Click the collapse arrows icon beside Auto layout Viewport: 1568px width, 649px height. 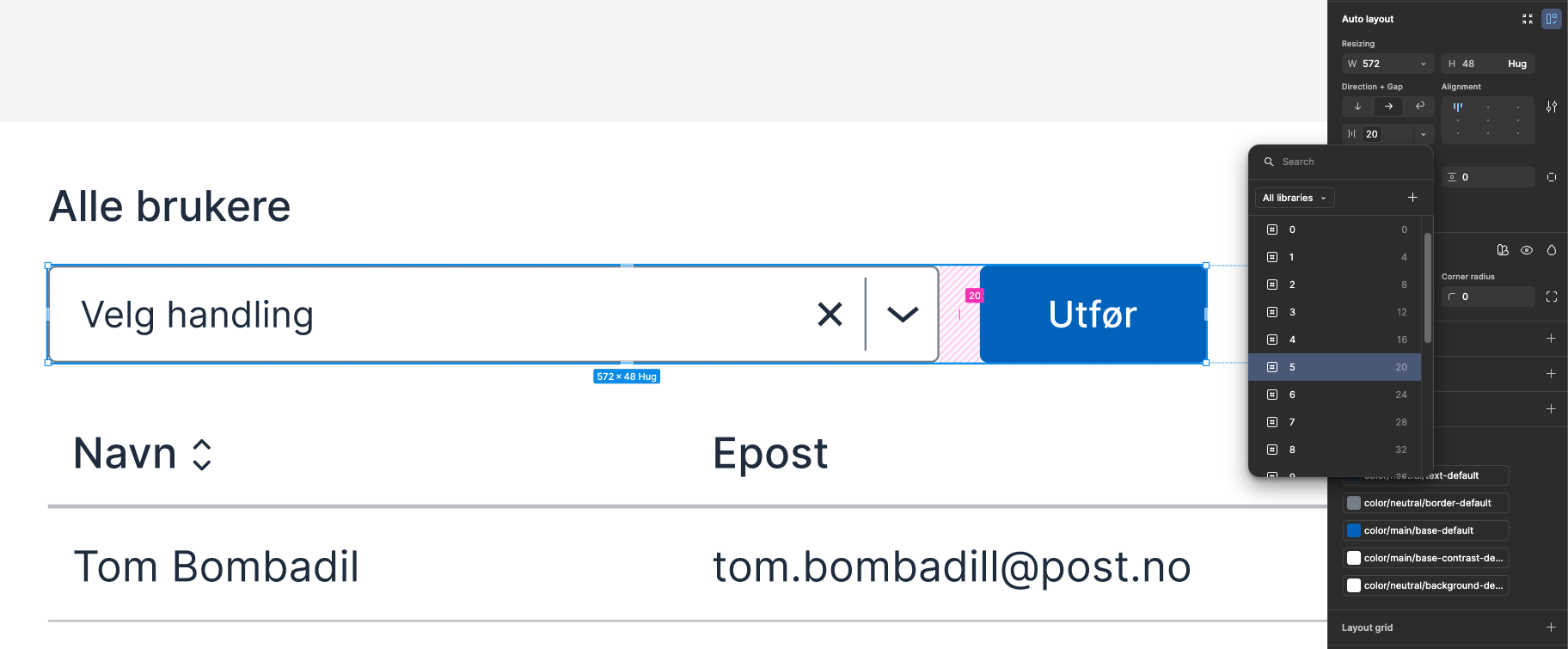pos(1528,19)
